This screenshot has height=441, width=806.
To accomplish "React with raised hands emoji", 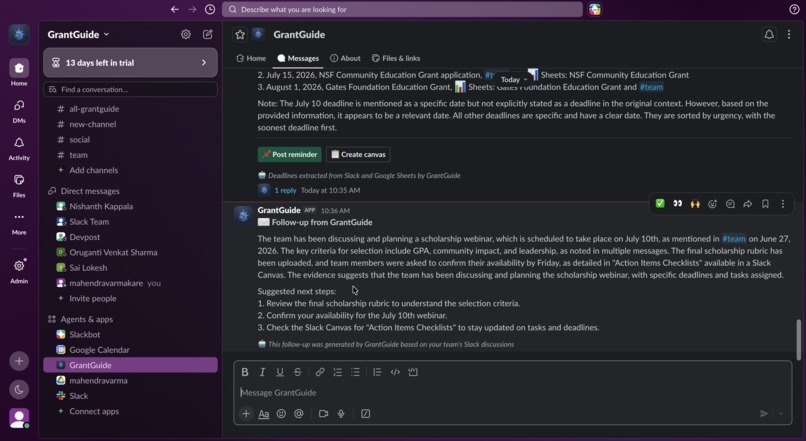I will point(695,204).
